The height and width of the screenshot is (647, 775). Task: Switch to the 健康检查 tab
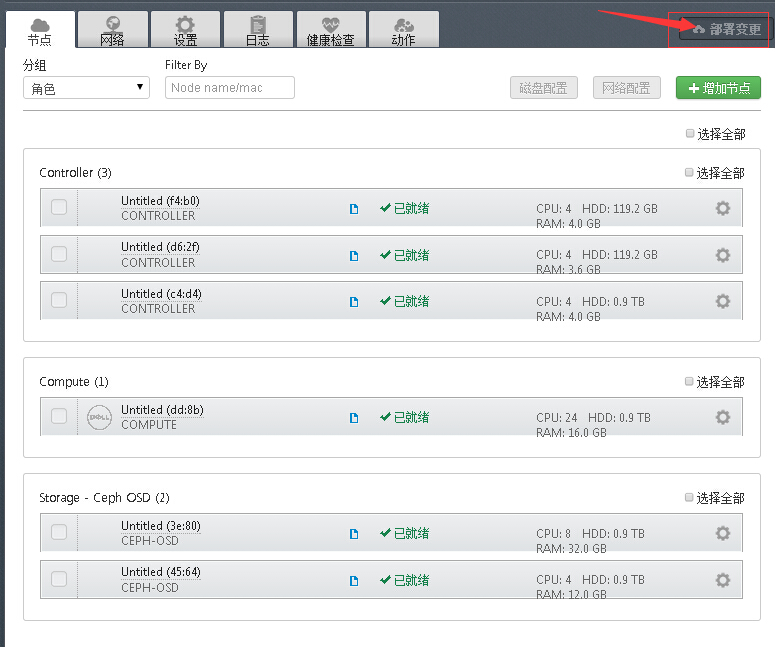click(x=331, y=30)
